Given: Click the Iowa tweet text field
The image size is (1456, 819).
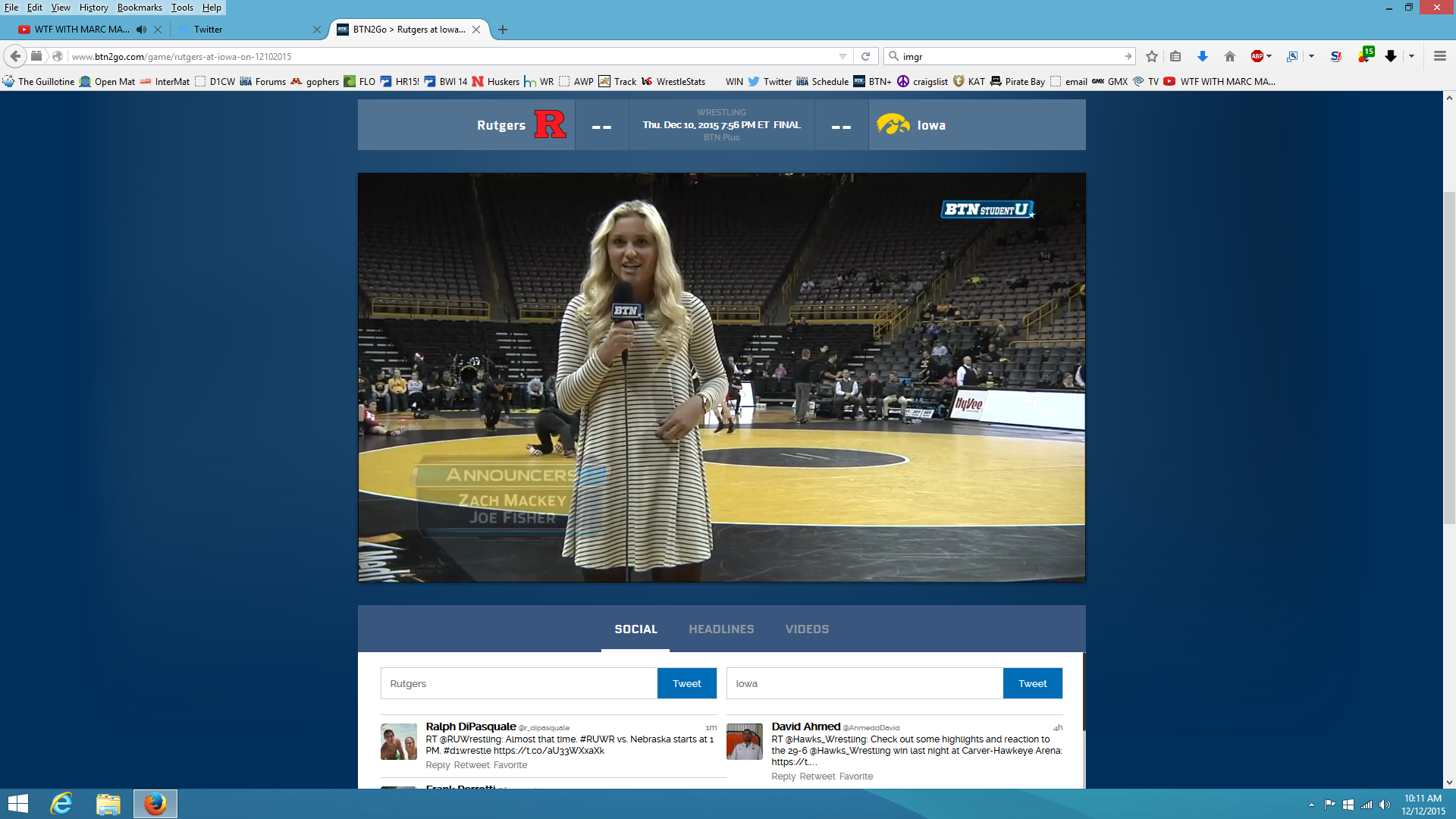Looking at the screenshot, I should pyautogui.click(x=864, y=683).
